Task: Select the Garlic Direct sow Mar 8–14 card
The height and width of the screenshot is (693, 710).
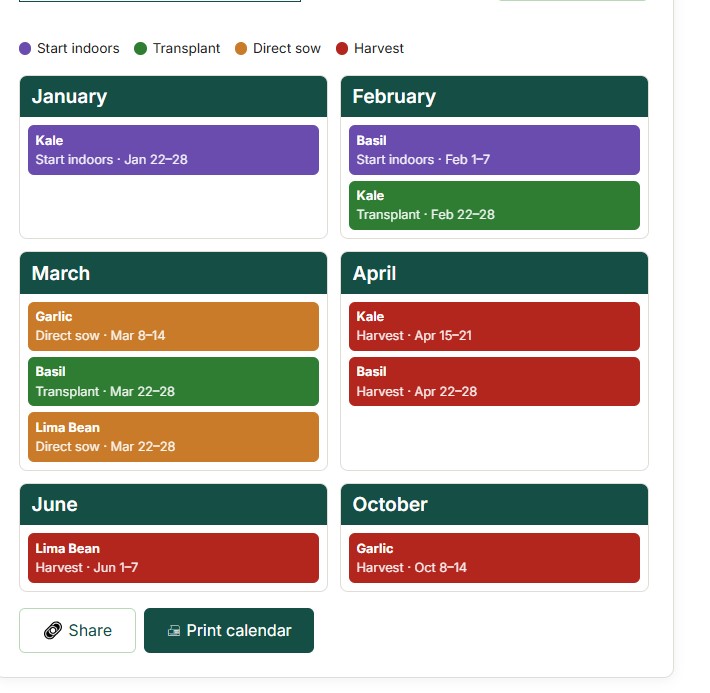Action: click(173, 326)
